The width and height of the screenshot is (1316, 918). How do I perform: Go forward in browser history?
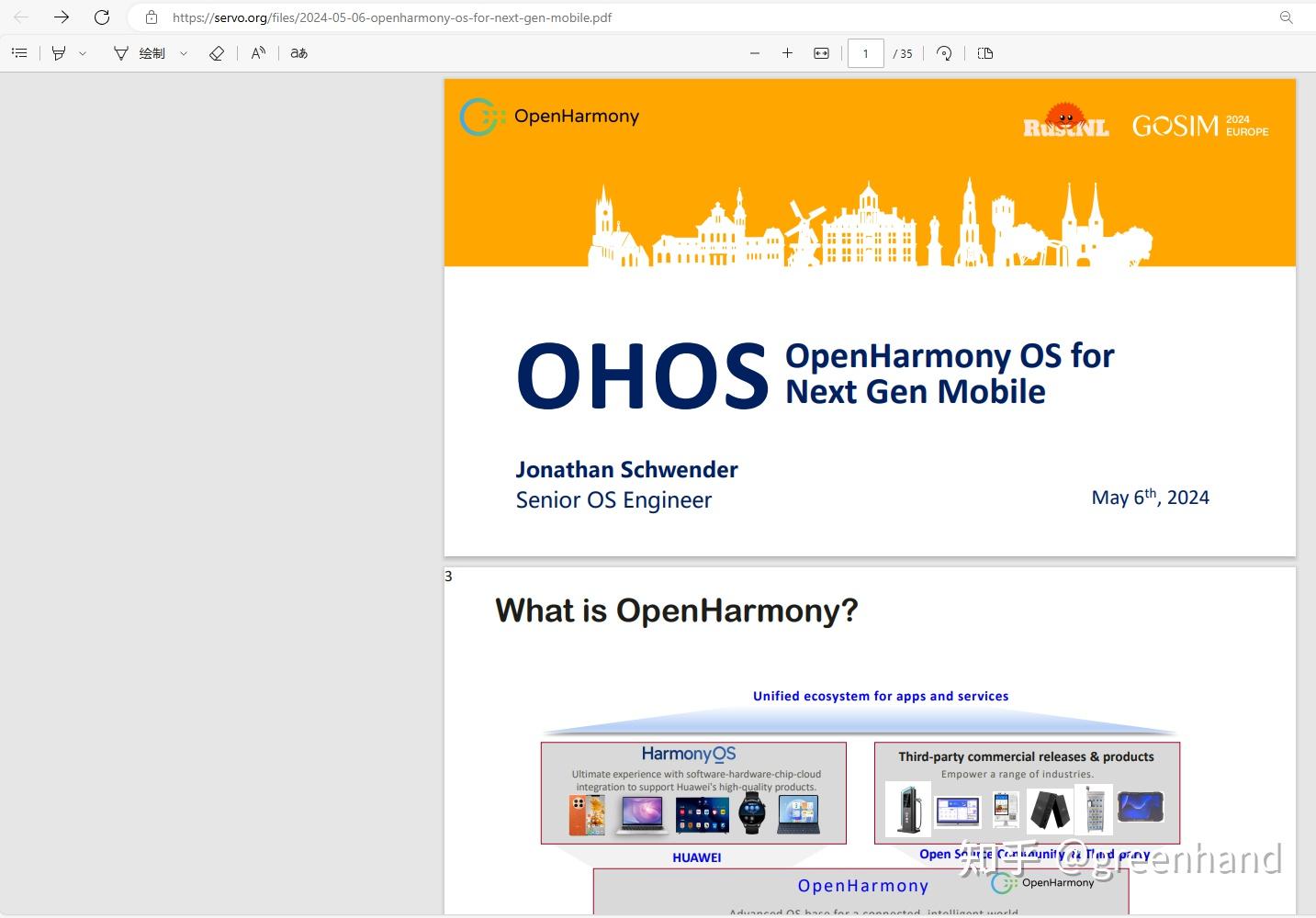click(x=61, y=17)
